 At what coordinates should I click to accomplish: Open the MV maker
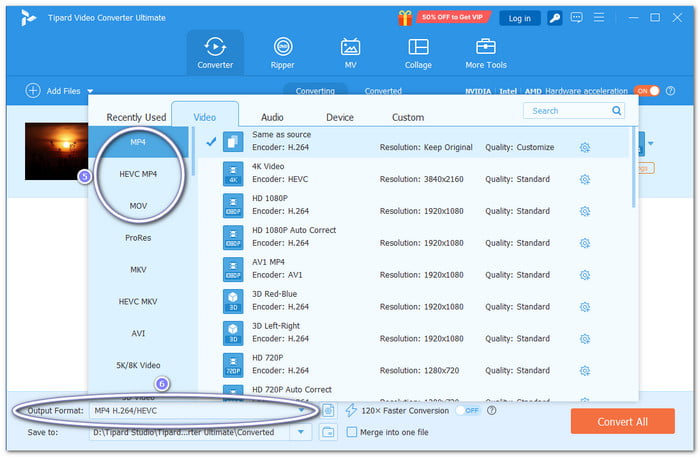(350, 53)
